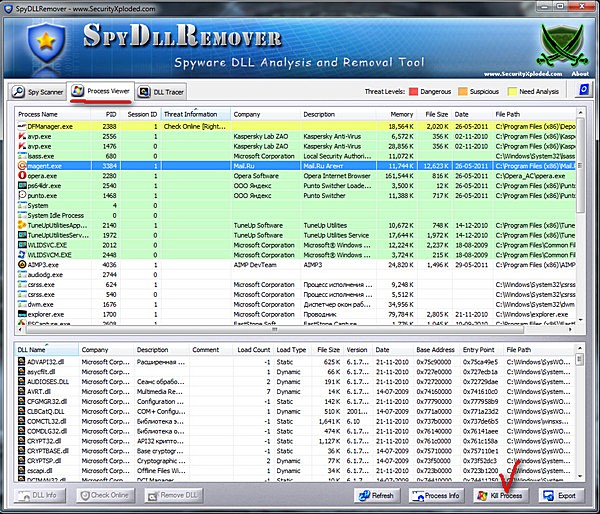Image resolution: width=600 pixels, height=514 pixels.
Task: Open Process Info for selected process
Action: click(x=437, y=495)
